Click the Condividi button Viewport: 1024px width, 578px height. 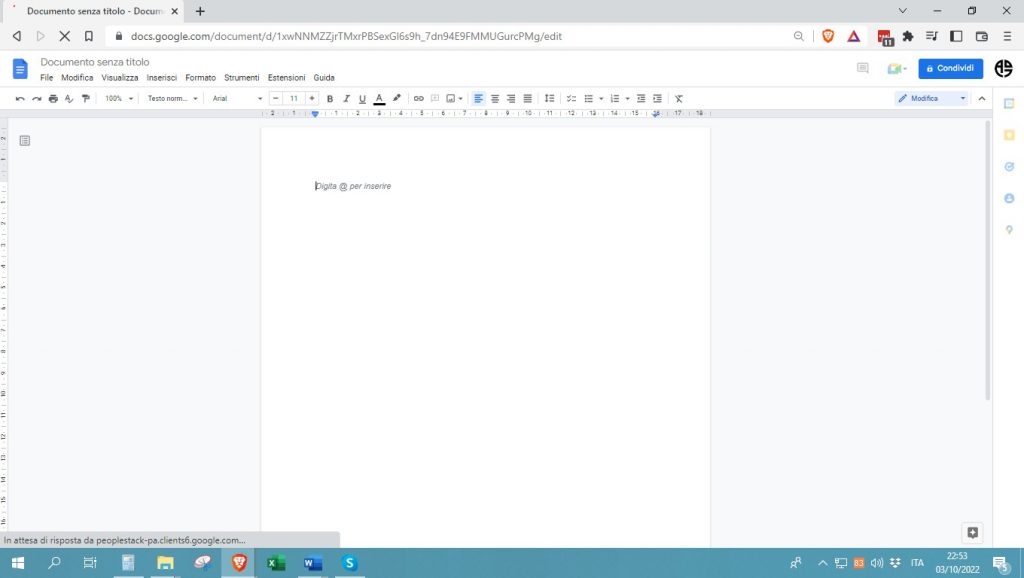950,68
